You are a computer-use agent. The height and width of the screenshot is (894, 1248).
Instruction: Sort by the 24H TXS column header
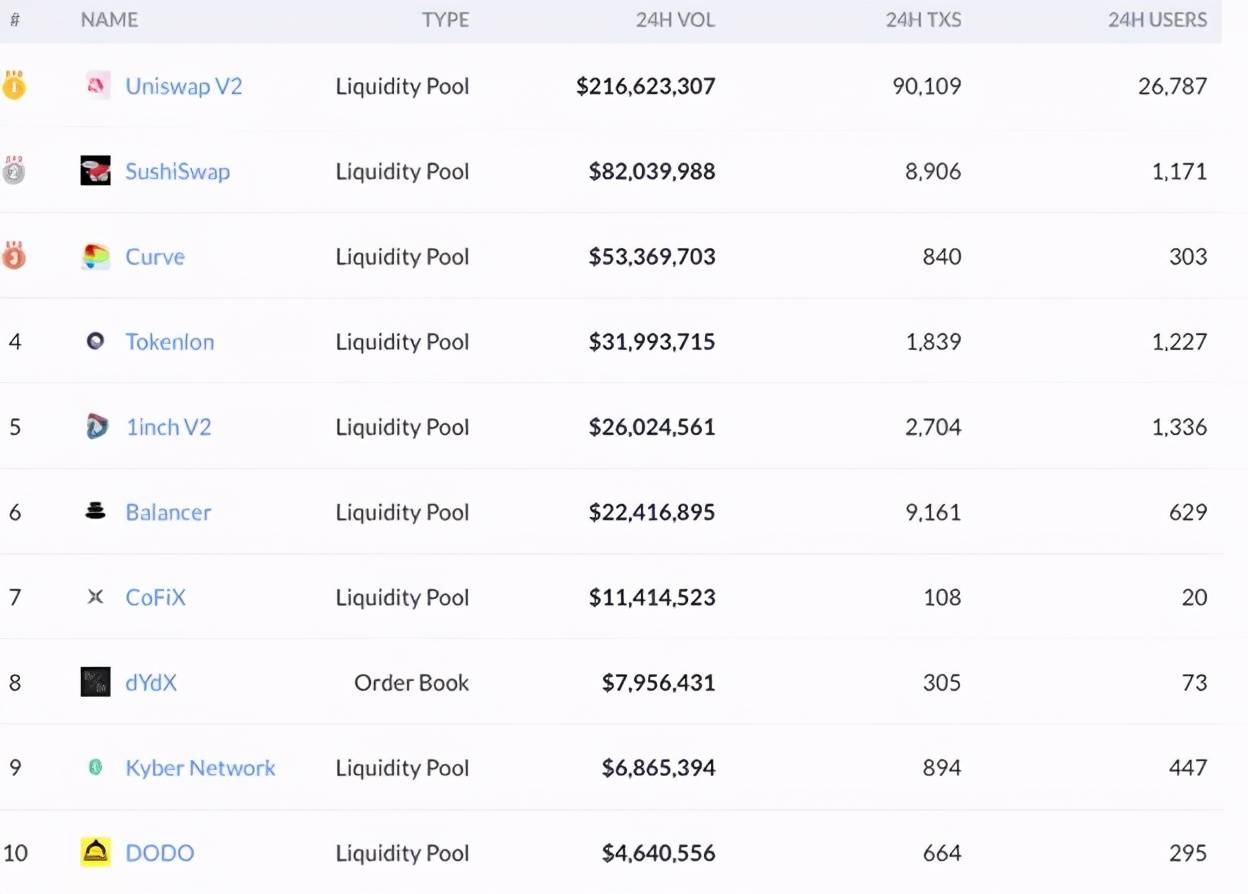(924, 20)
